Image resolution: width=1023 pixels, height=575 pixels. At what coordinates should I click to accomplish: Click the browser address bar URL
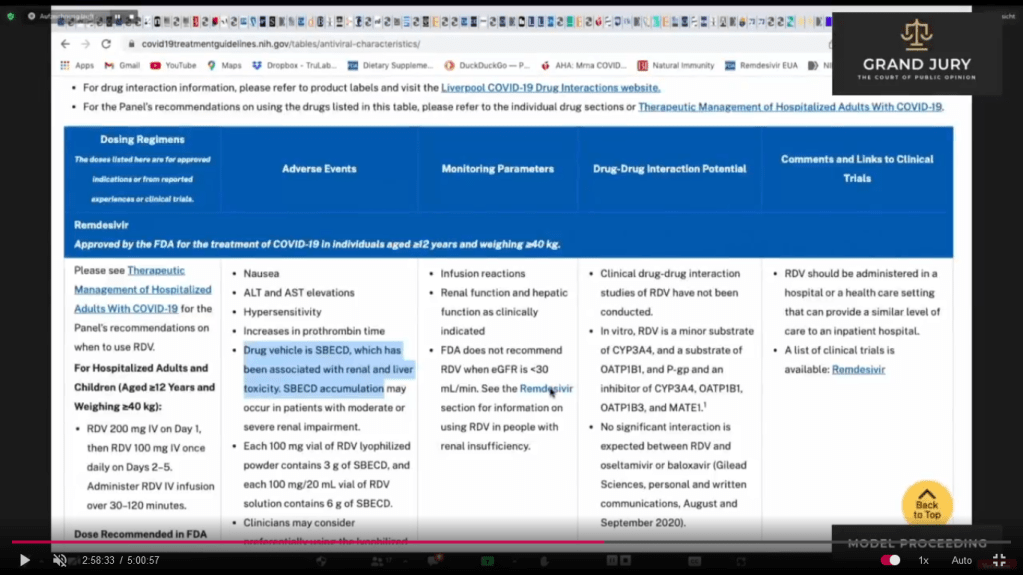280,44
